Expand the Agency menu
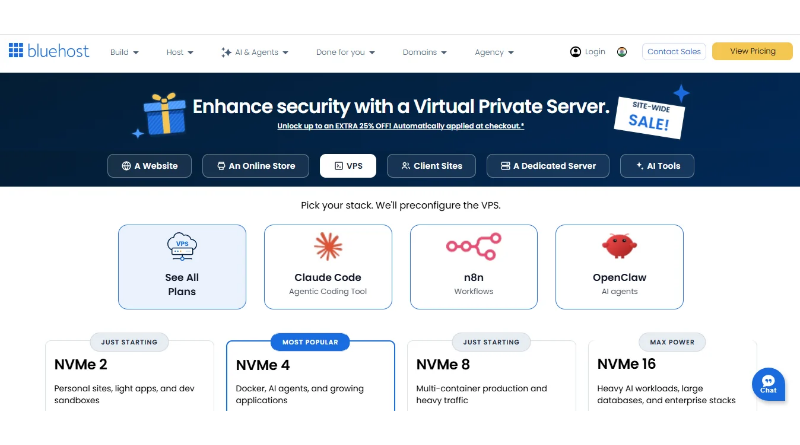The height and width of the screenshot is (445, 800). 494,52
